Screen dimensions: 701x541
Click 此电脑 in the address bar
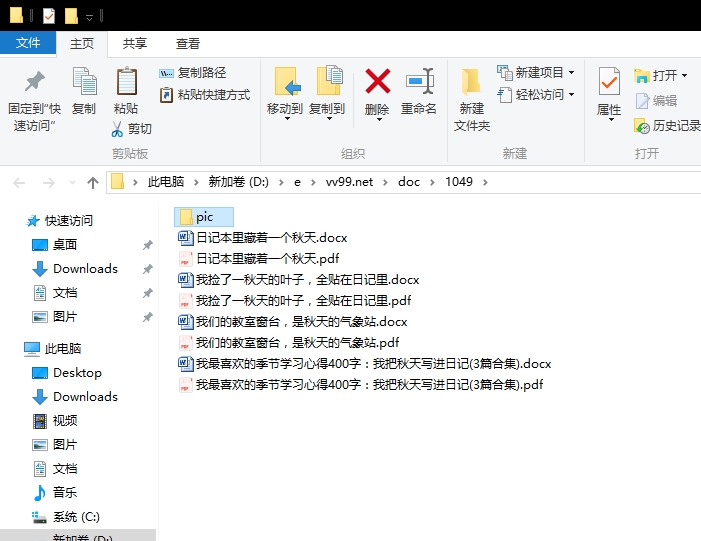pyautogui.click(x=166, y=182)
